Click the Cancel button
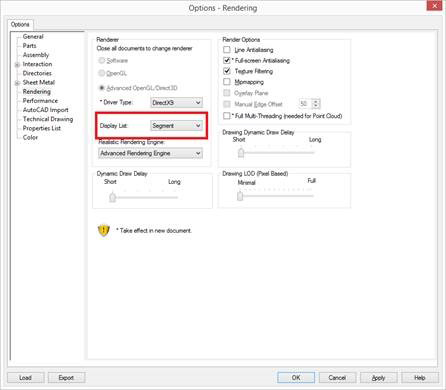 (337, 378)
